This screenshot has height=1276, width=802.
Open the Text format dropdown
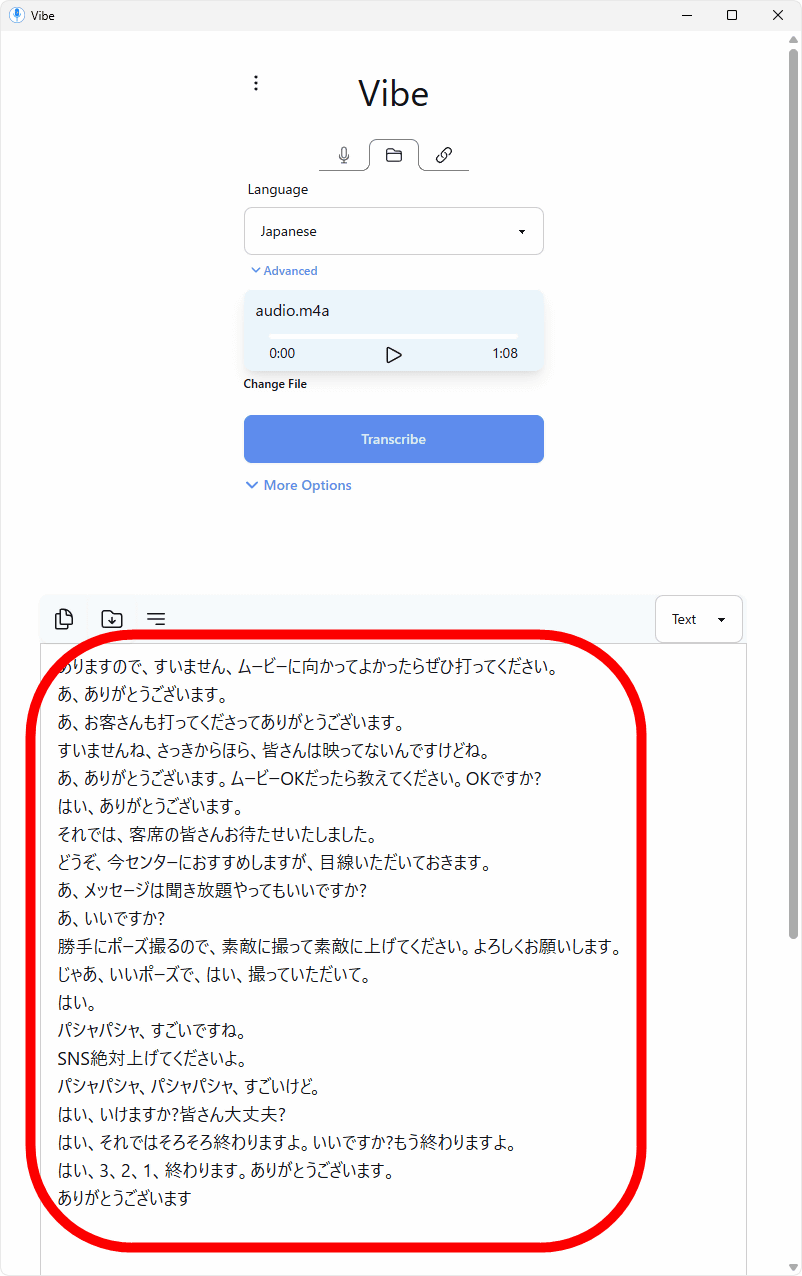(x=699, y=619)
